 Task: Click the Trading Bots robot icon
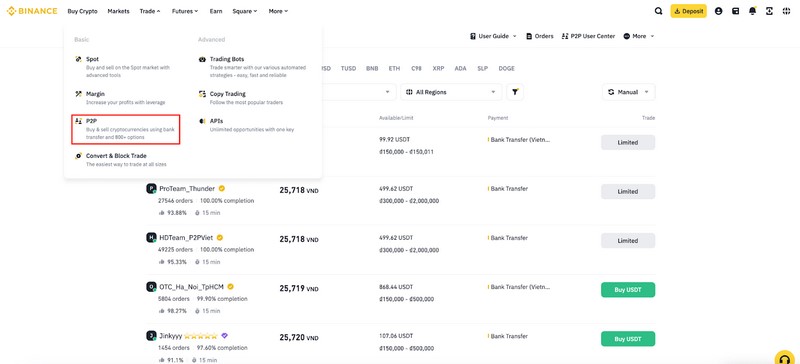(x=202, y=59)
